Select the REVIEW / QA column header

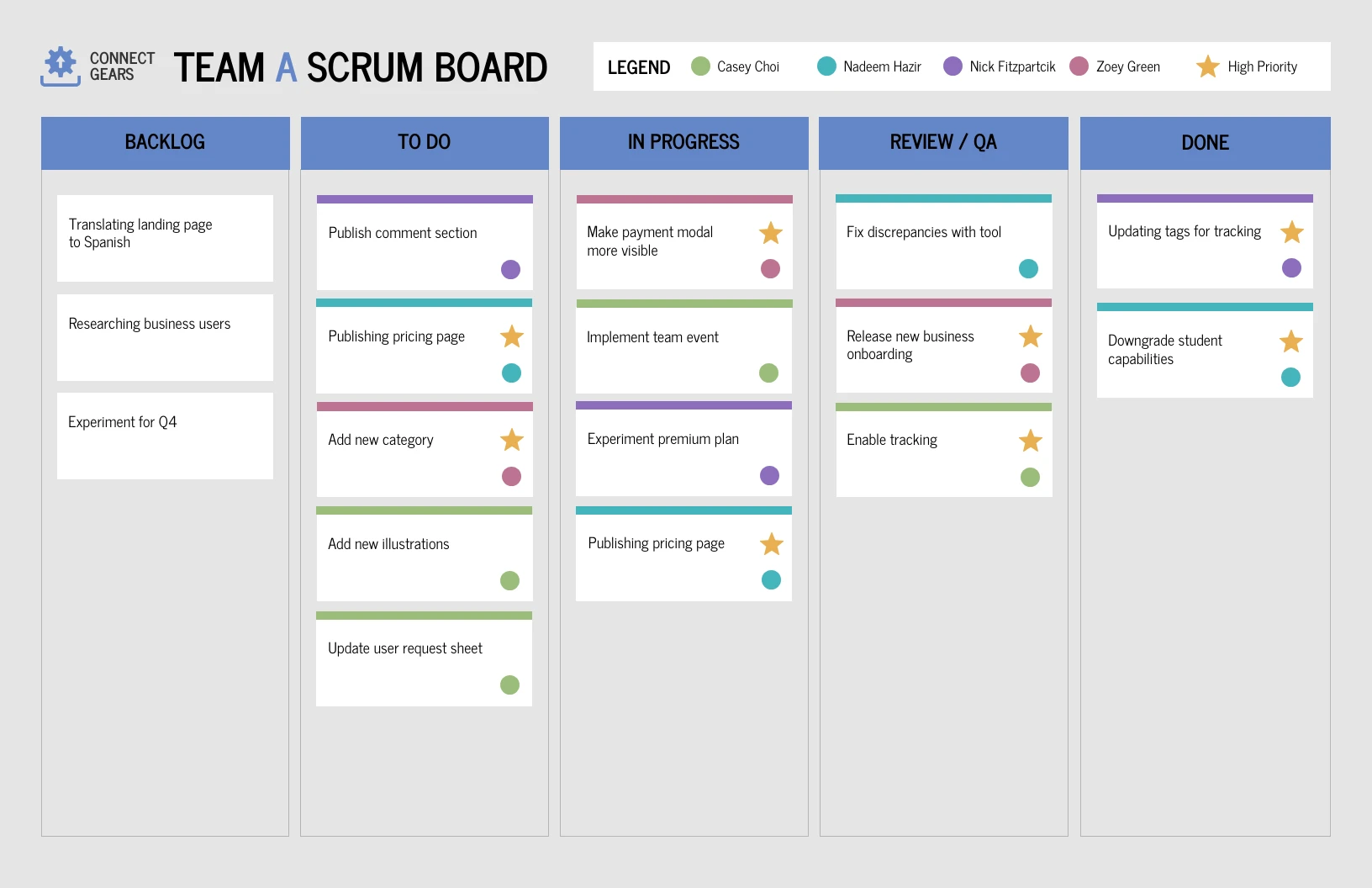point(943,143)
